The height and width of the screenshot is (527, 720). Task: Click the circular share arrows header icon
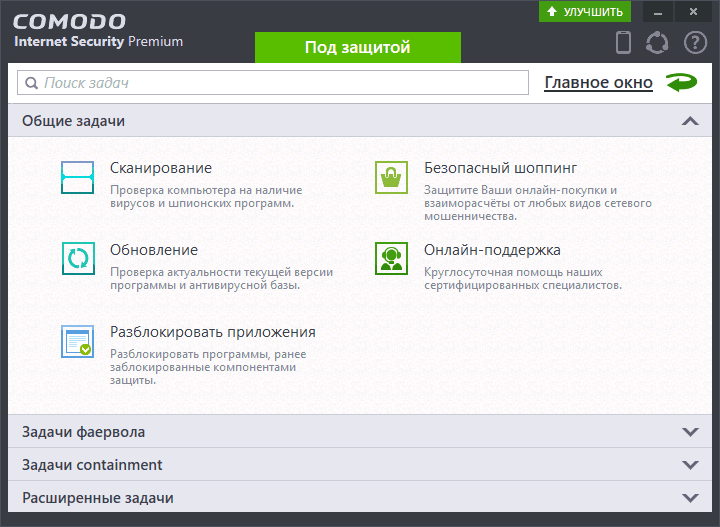(x=657, y=43)
